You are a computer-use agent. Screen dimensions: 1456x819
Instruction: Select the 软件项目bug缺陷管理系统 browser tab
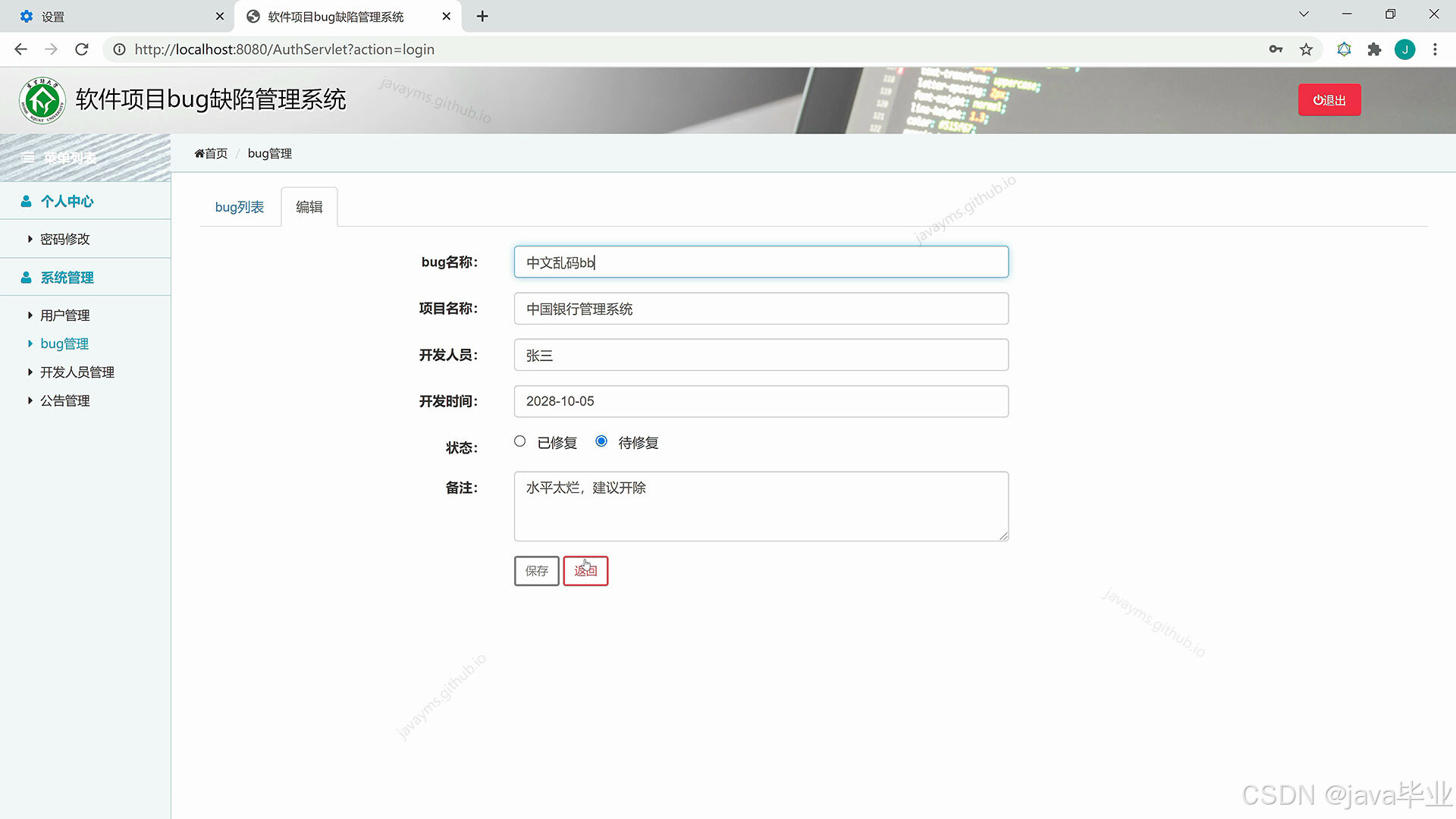pyautogui.click(x=349, y=16)
